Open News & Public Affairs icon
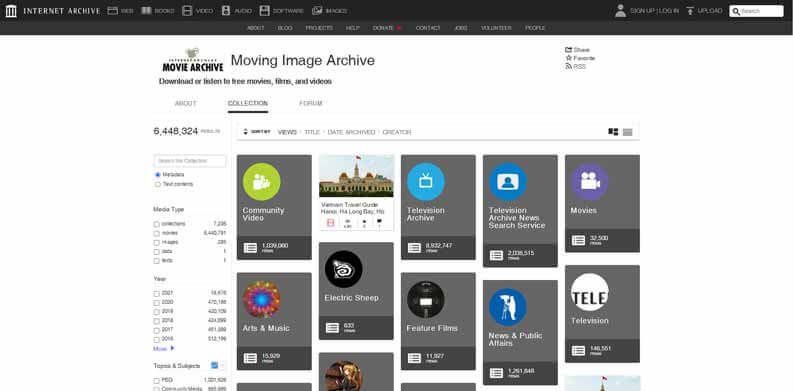Viewport: 793px width, 391px height. (x=508, y=307)
